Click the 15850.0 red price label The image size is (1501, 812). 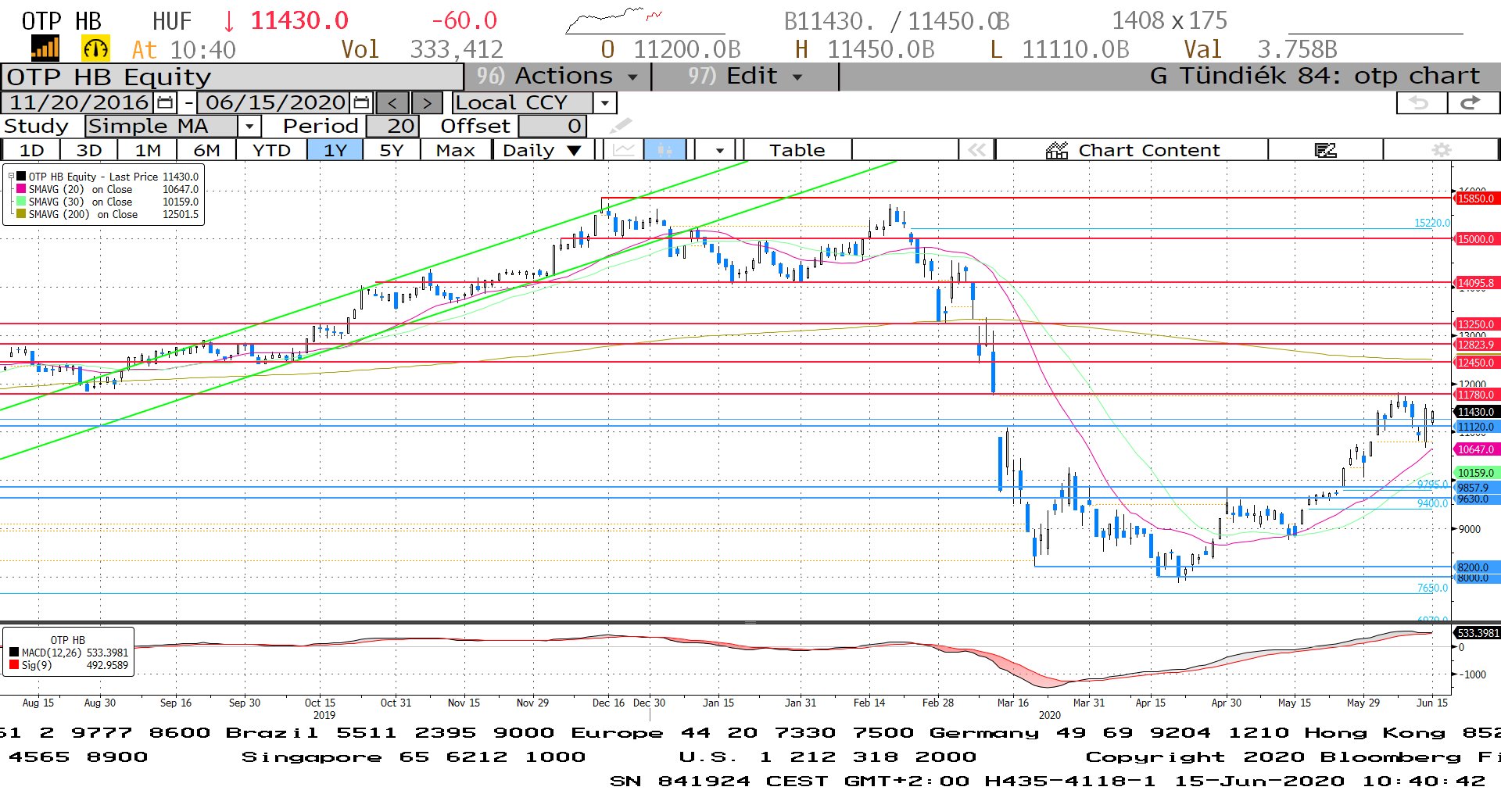tap(1476, 199)
